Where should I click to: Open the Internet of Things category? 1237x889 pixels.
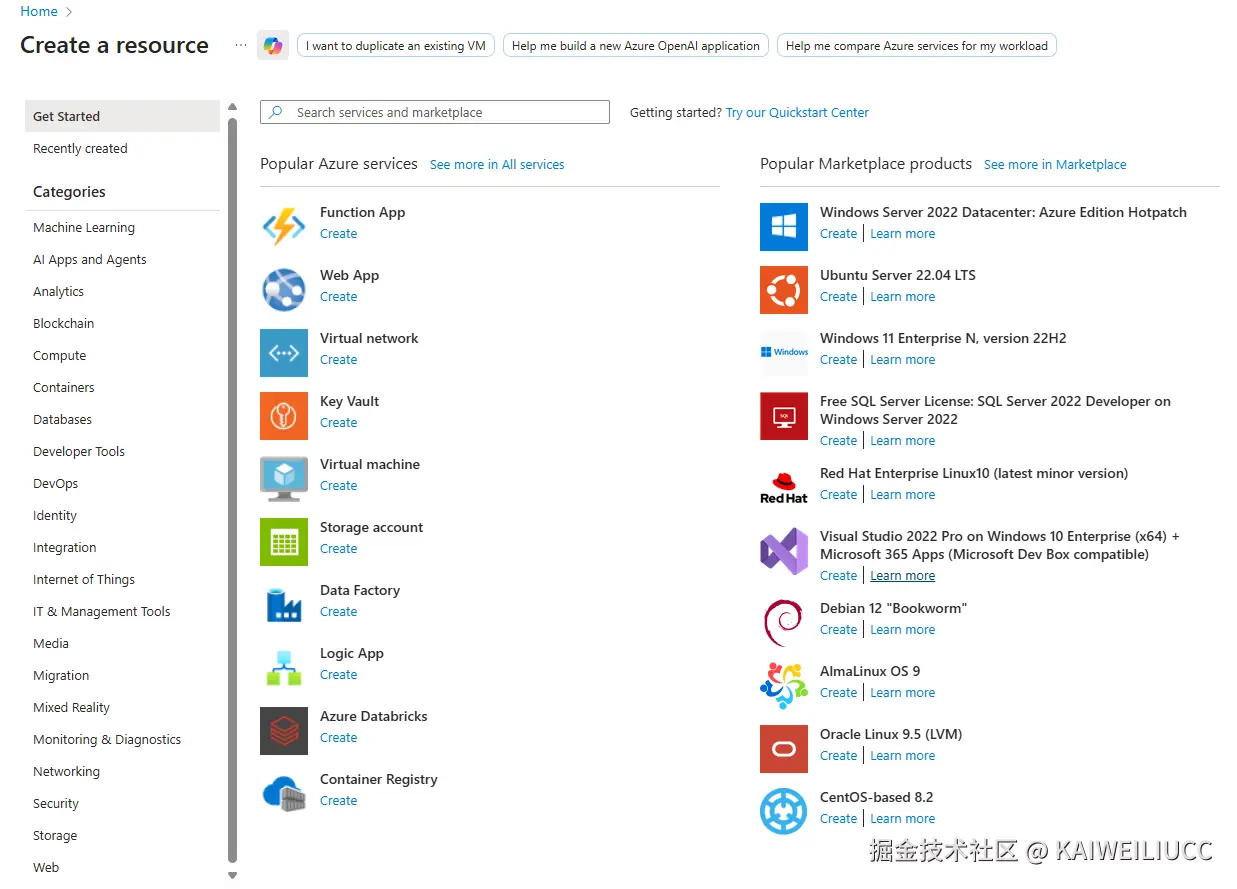click(84, 580)
